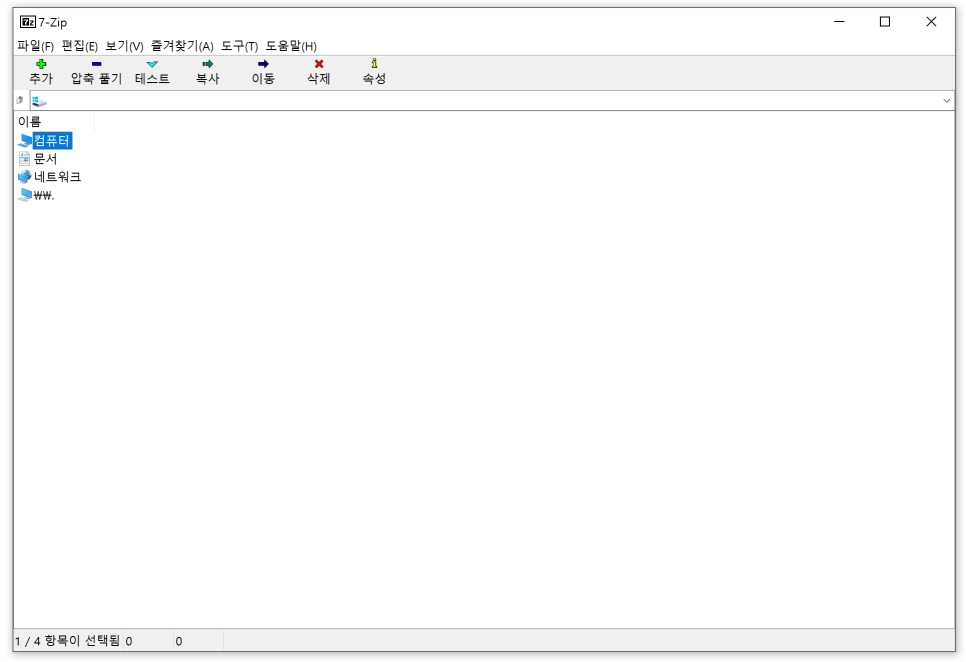The height and width of the screenshot is (662, 966).
Task: Click the 삭제 (Delete) icon with red X
Action: pos(318,70)
